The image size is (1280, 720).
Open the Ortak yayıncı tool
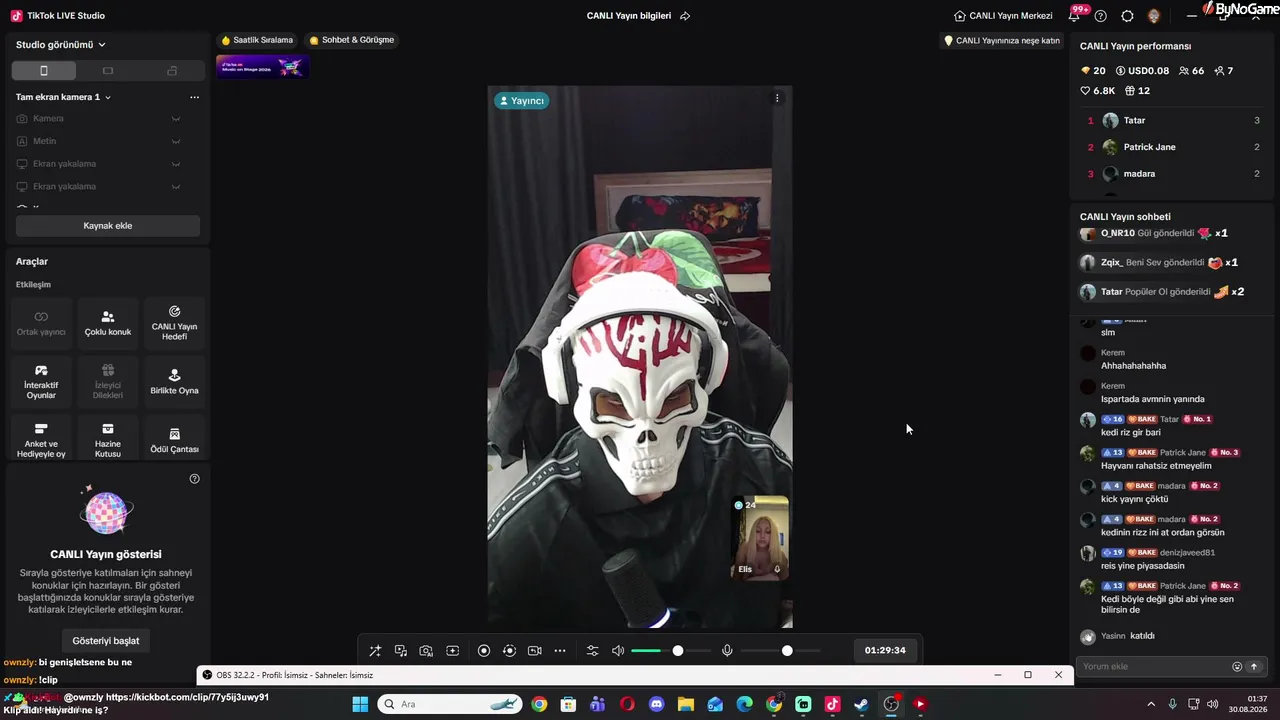41,323
